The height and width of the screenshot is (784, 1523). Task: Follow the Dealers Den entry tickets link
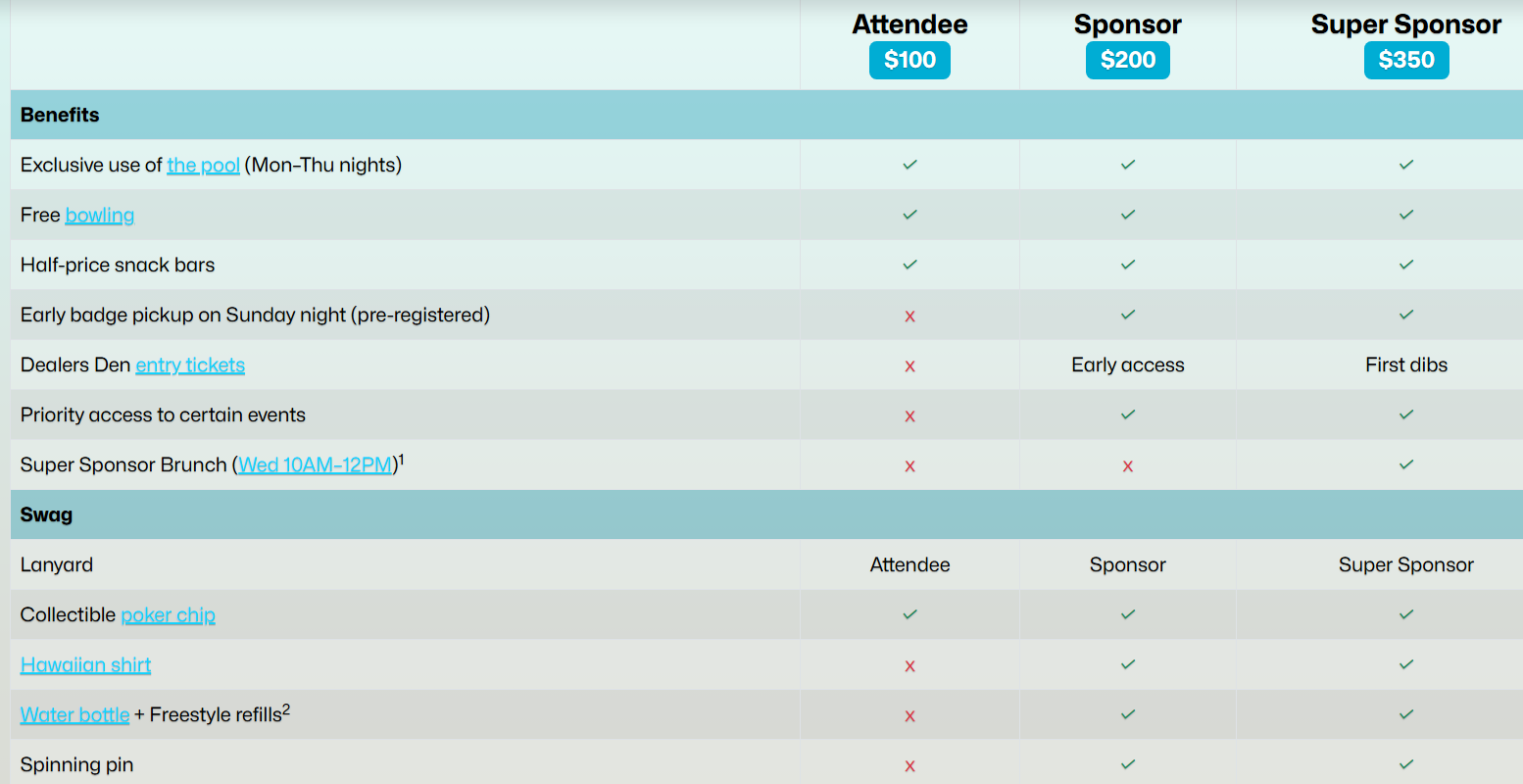coord(190,366)
